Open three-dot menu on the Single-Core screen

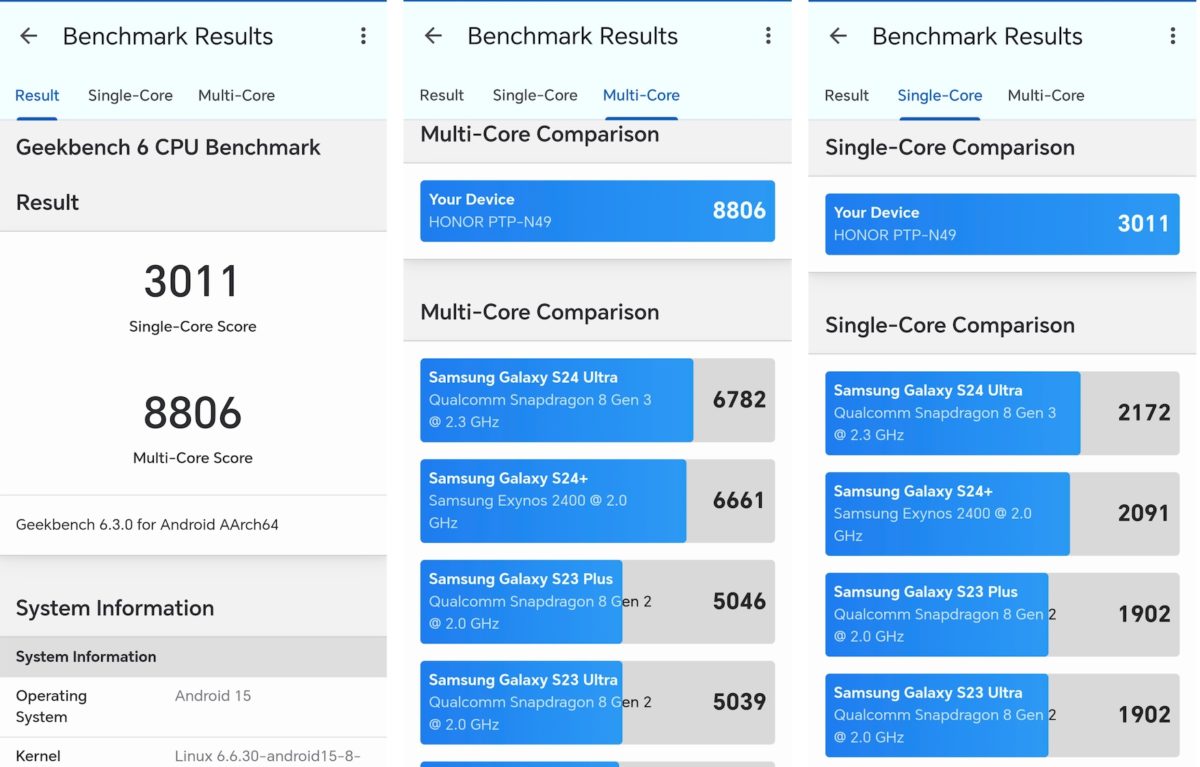(x=1172, y=36)
